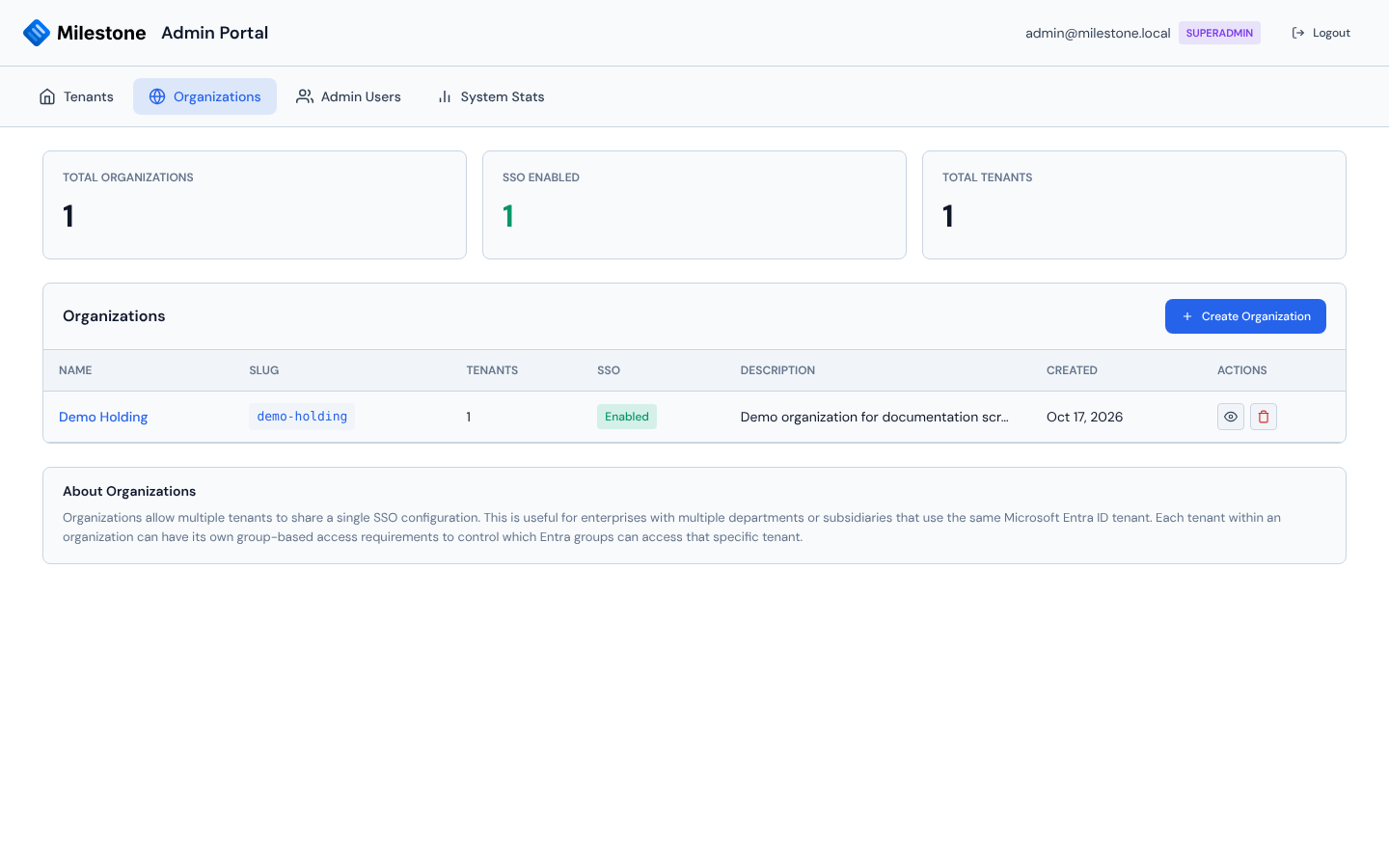
Task: Click the NAME column header
Action: click(x=75, y=370)
